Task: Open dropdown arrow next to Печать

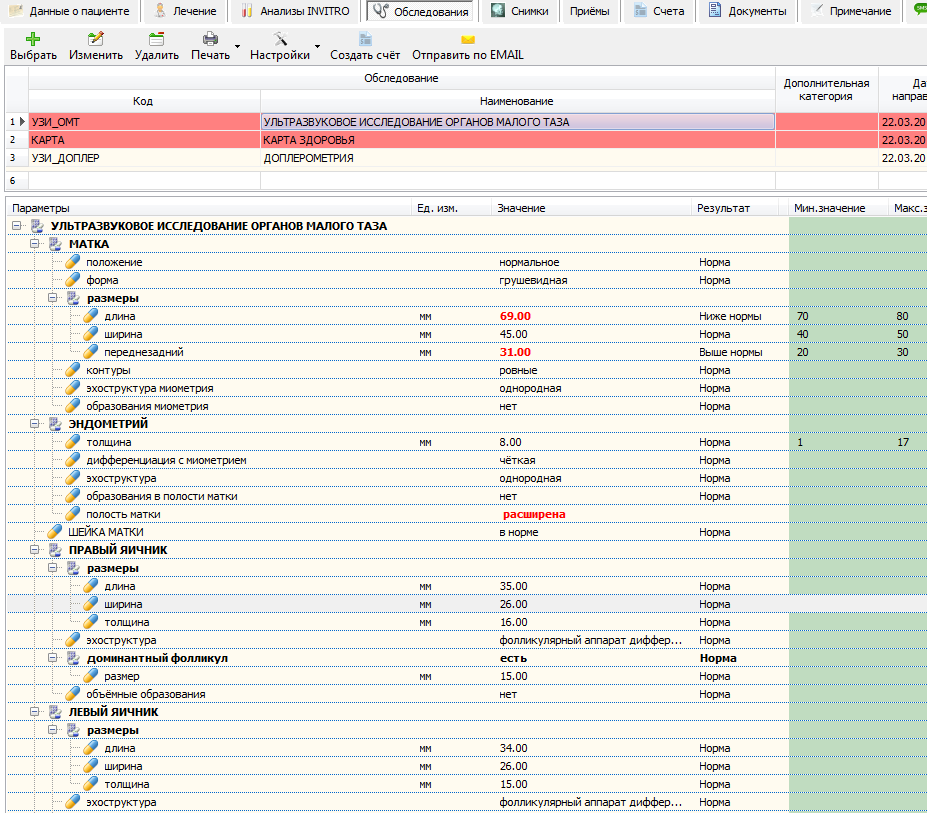Action: coord(237,46)
